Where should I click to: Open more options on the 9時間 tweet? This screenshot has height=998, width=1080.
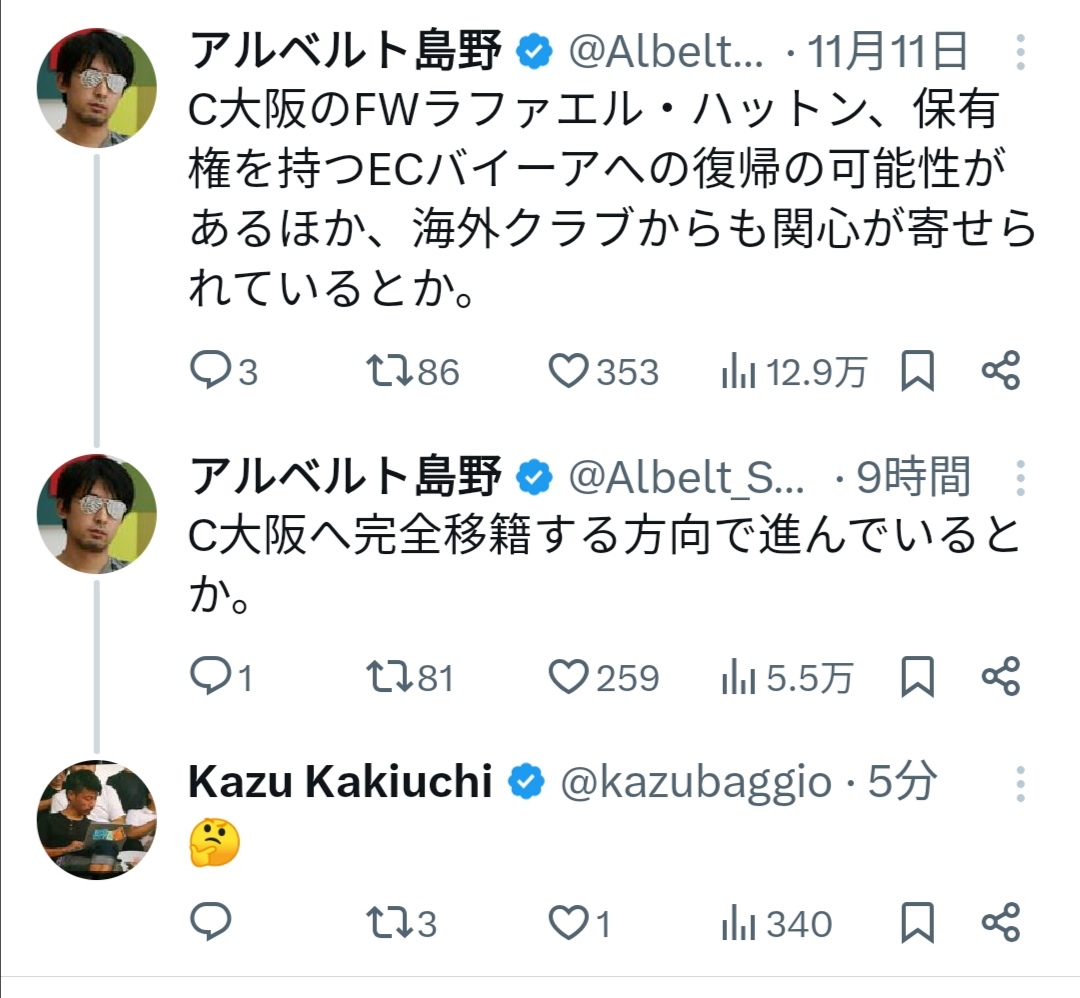(1020, 477)
